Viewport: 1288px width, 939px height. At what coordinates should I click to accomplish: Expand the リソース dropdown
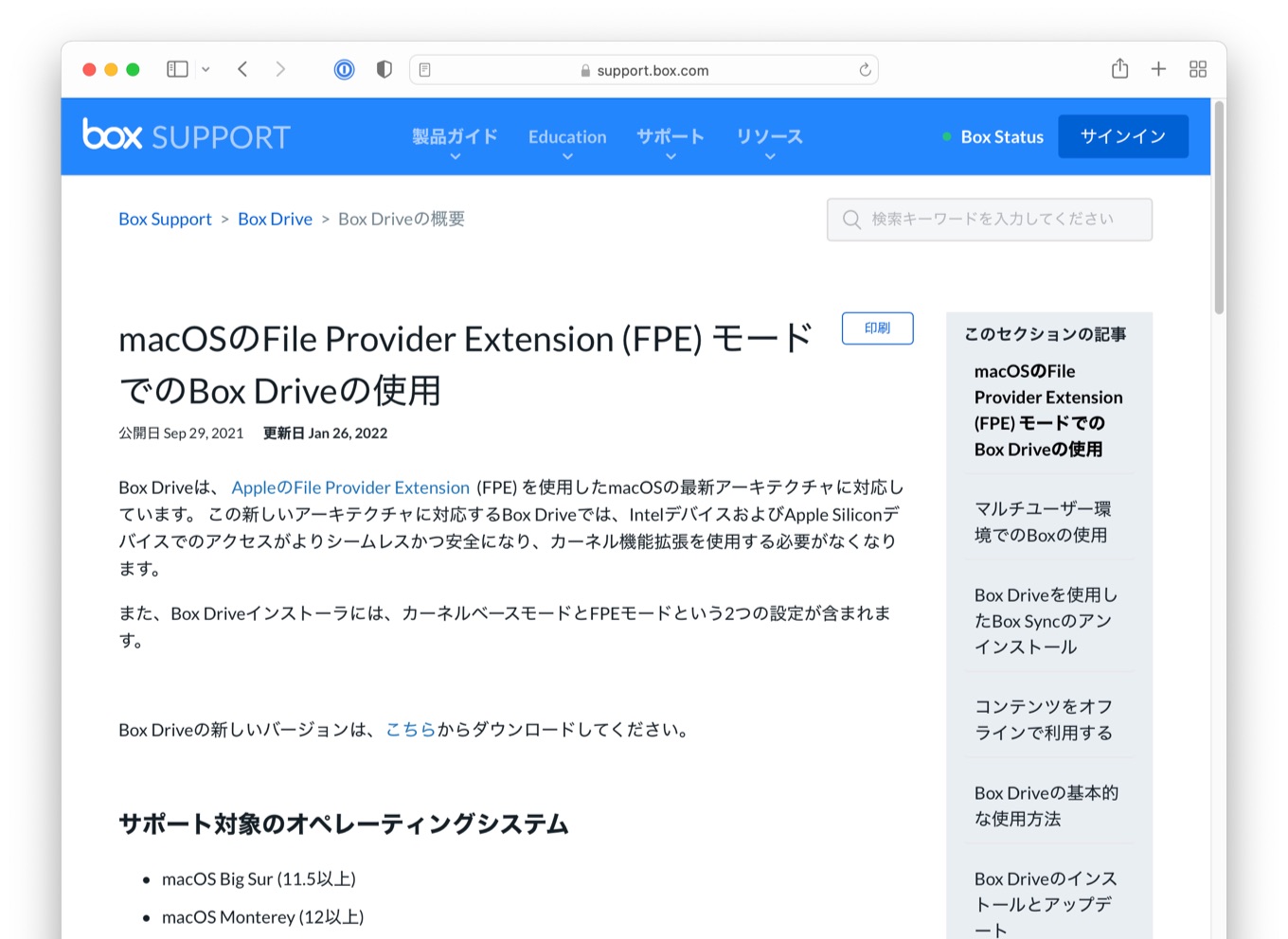(x=769, y=136)
